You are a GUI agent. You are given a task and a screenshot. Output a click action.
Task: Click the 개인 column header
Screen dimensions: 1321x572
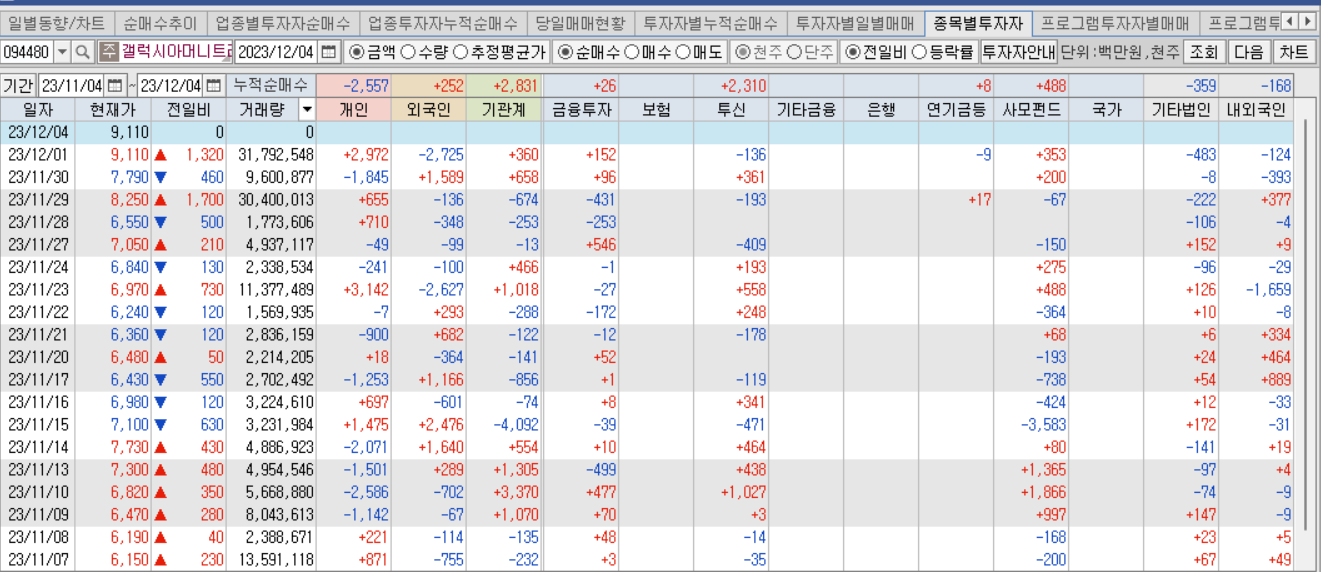tap(354, 110)
